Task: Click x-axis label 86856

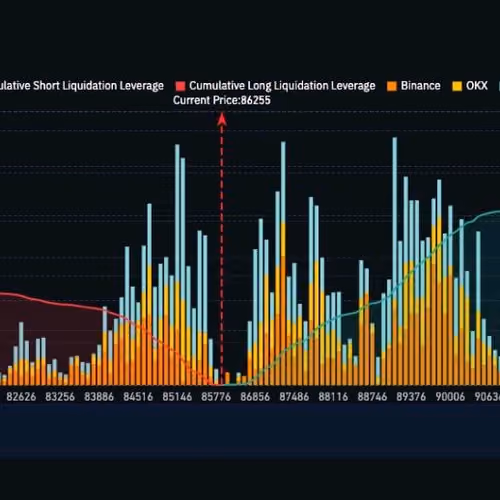Action: click(255, 397)
